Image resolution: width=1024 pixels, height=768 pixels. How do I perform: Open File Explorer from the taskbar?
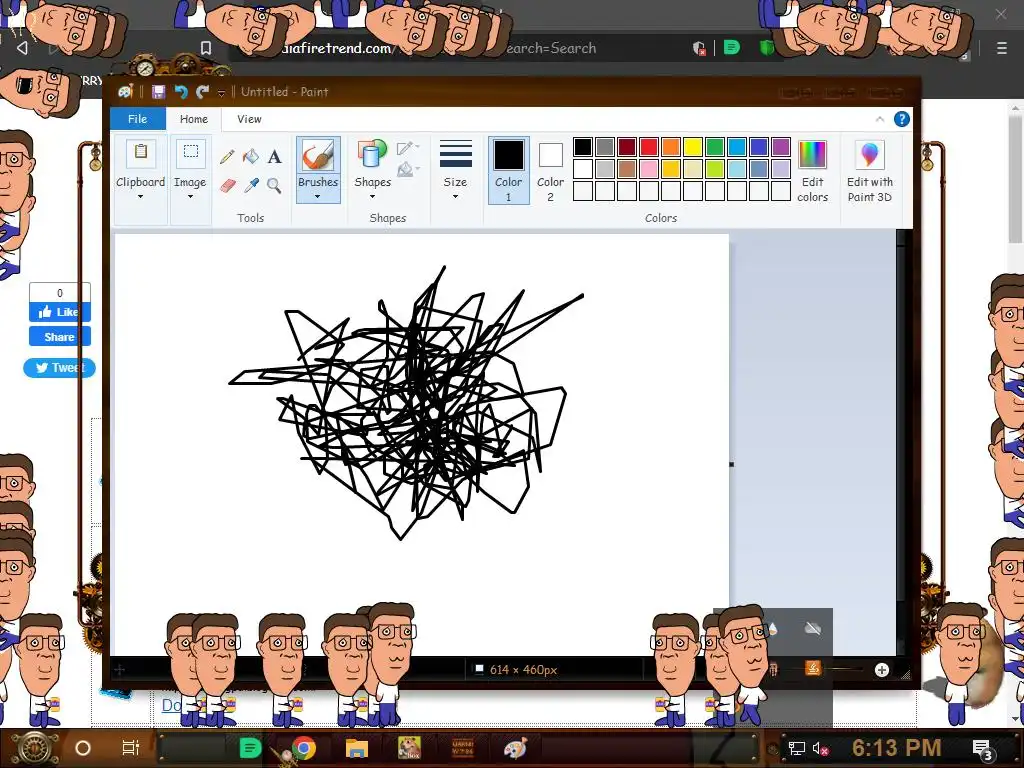357,748
